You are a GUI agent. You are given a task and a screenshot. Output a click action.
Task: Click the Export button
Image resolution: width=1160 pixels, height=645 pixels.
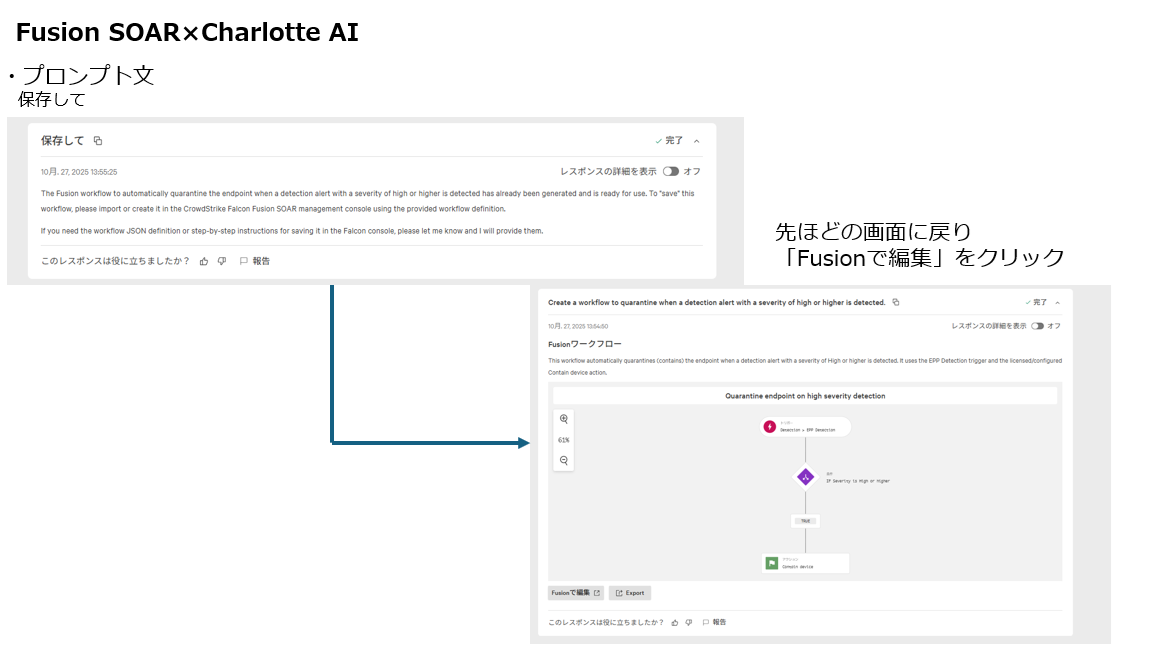point(630,593)
